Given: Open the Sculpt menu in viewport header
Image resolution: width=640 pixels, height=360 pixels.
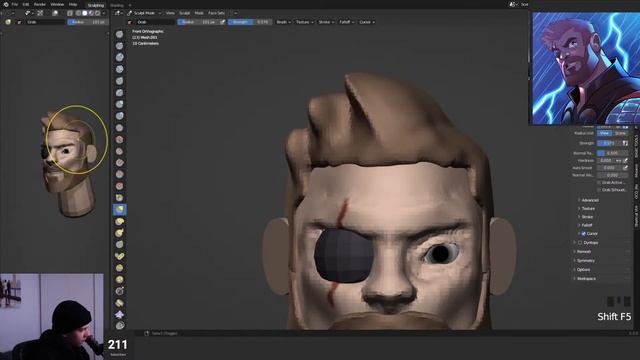Looking at the screenshot, I should (x=184, y=13).
